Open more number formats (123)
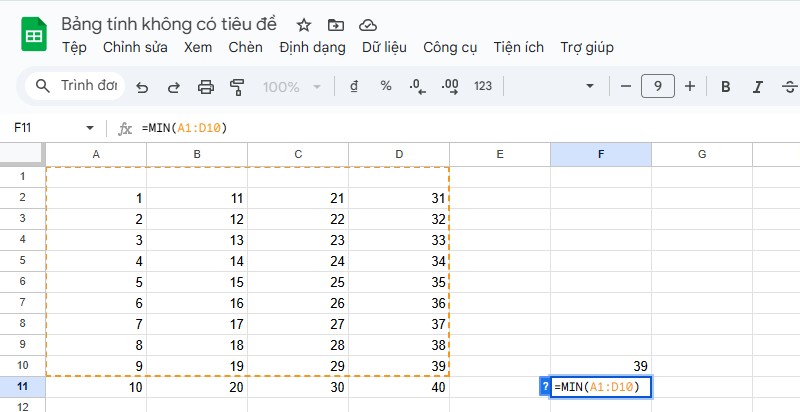The image size is (800, 412). tap(483, 86)
